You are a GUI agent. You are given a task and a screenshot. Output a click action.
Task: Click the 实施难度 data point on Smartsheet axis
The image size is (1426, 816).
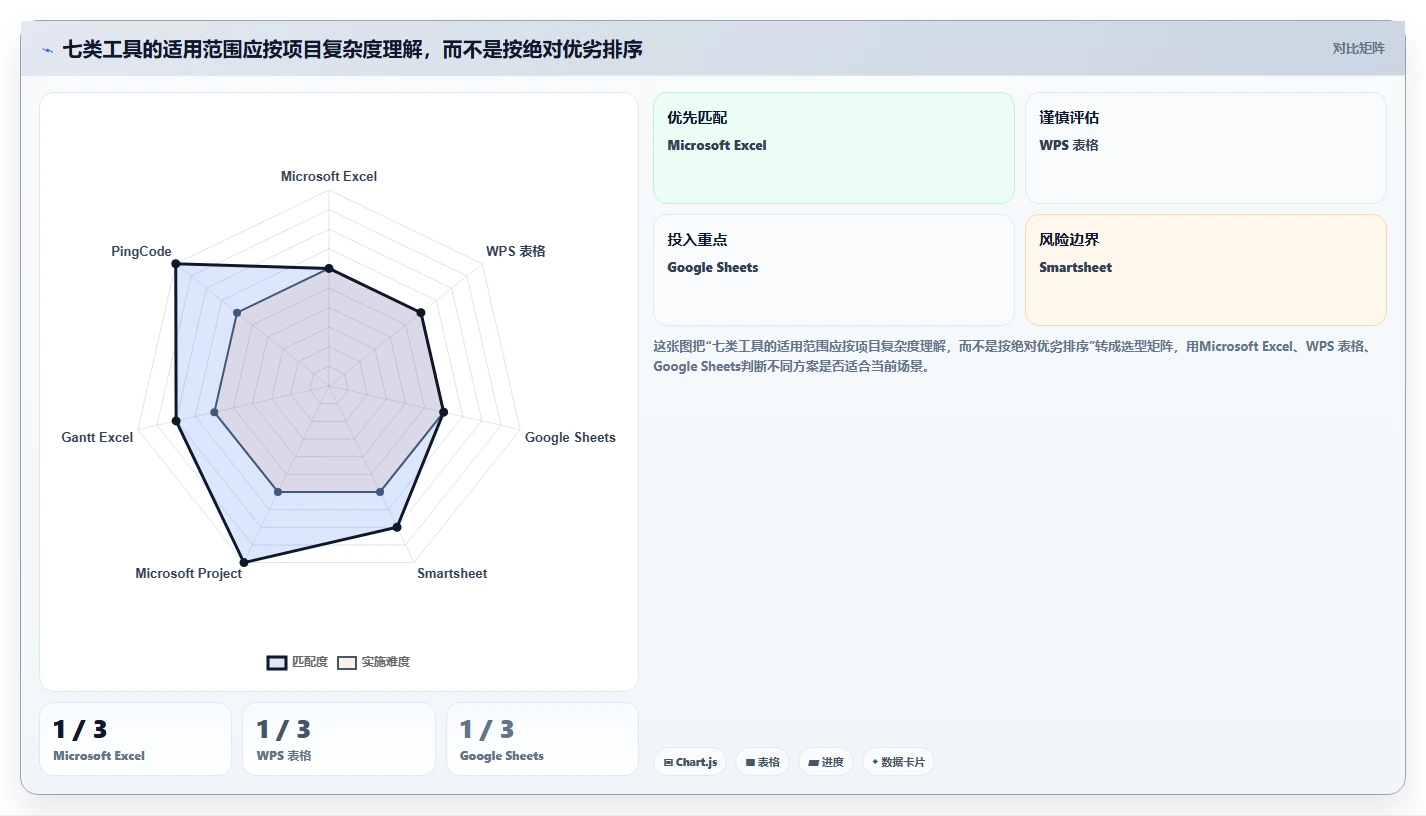[x=380, y=492]
